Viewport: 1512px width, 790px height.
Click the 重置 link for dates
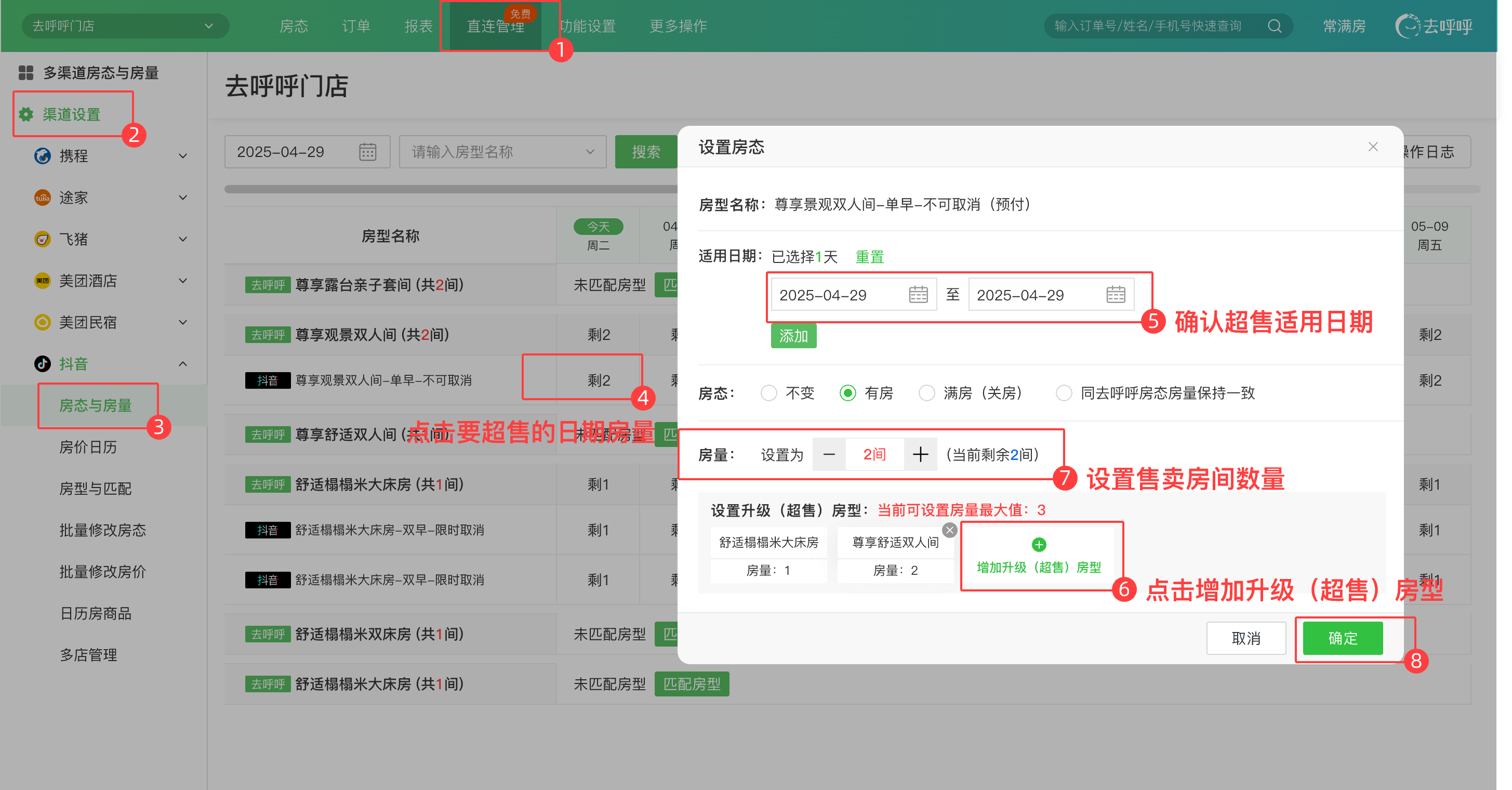click(x=869, y=257)
